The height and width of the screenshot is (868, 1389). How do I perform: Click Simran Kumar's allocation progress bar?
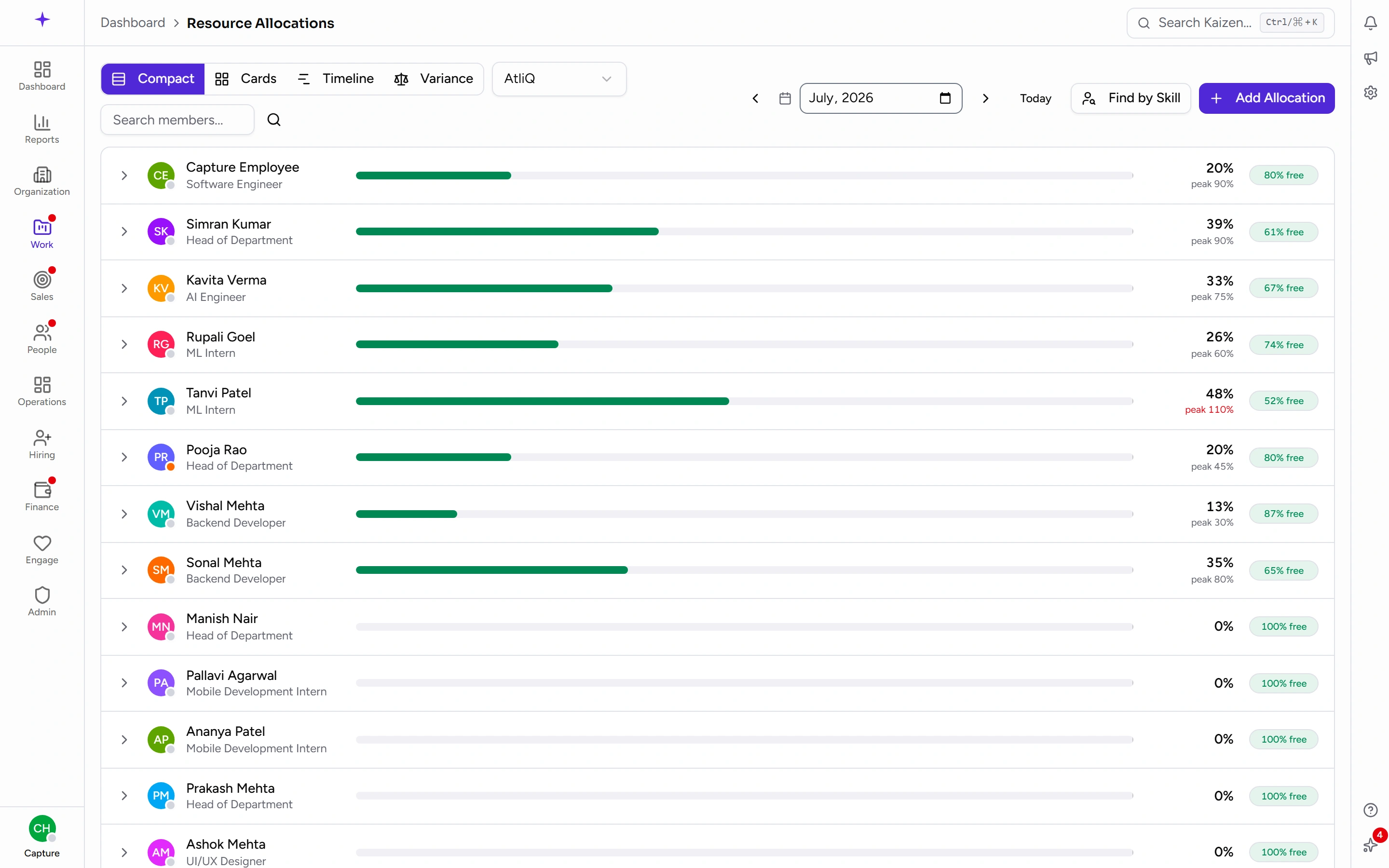745,231
